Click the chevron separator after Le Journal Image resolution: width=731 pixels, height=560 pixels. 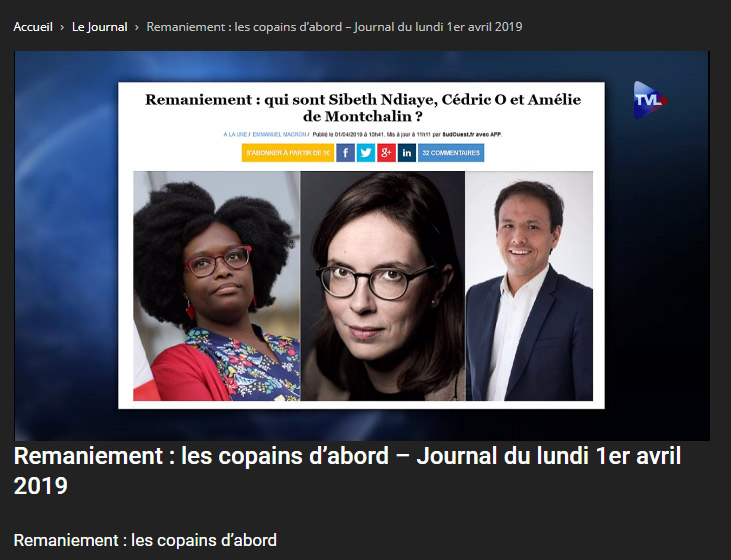click(x=137, y=28)
